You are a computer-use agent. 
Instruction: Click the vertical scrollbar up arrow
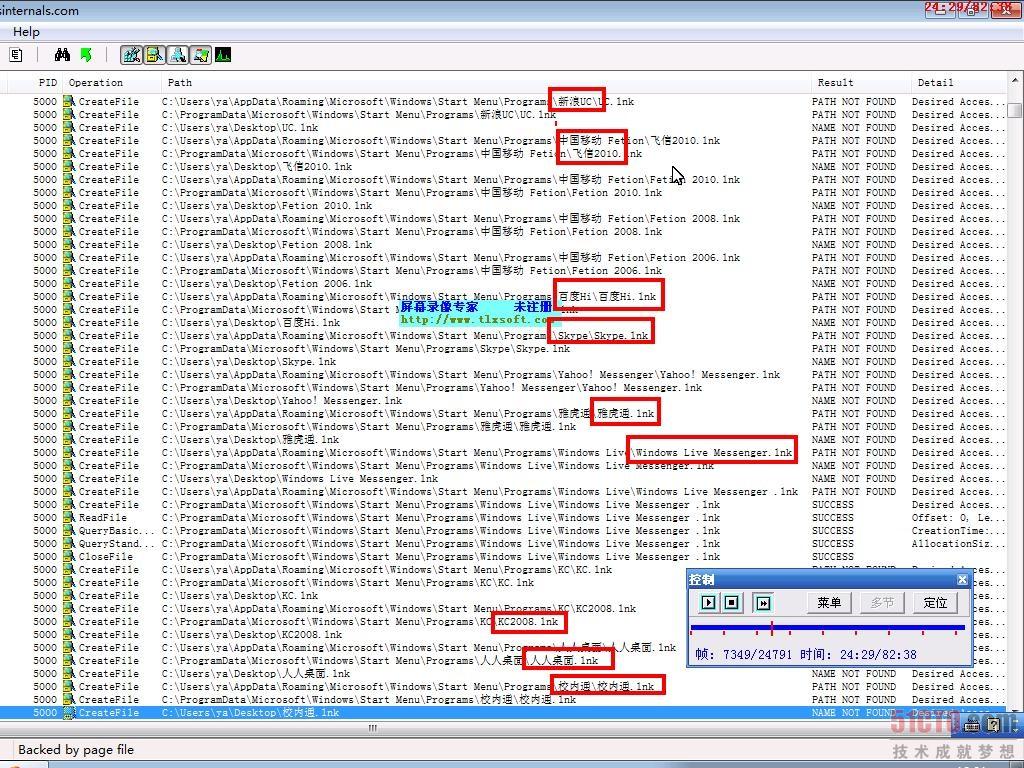[1014, 81]
